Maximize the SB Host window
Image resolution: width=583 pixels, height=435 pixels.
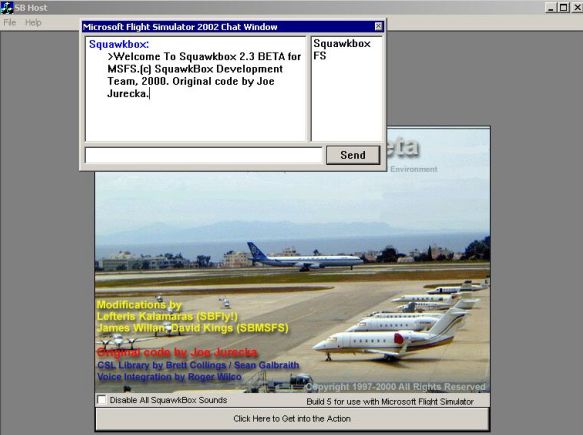click(564, 7)
